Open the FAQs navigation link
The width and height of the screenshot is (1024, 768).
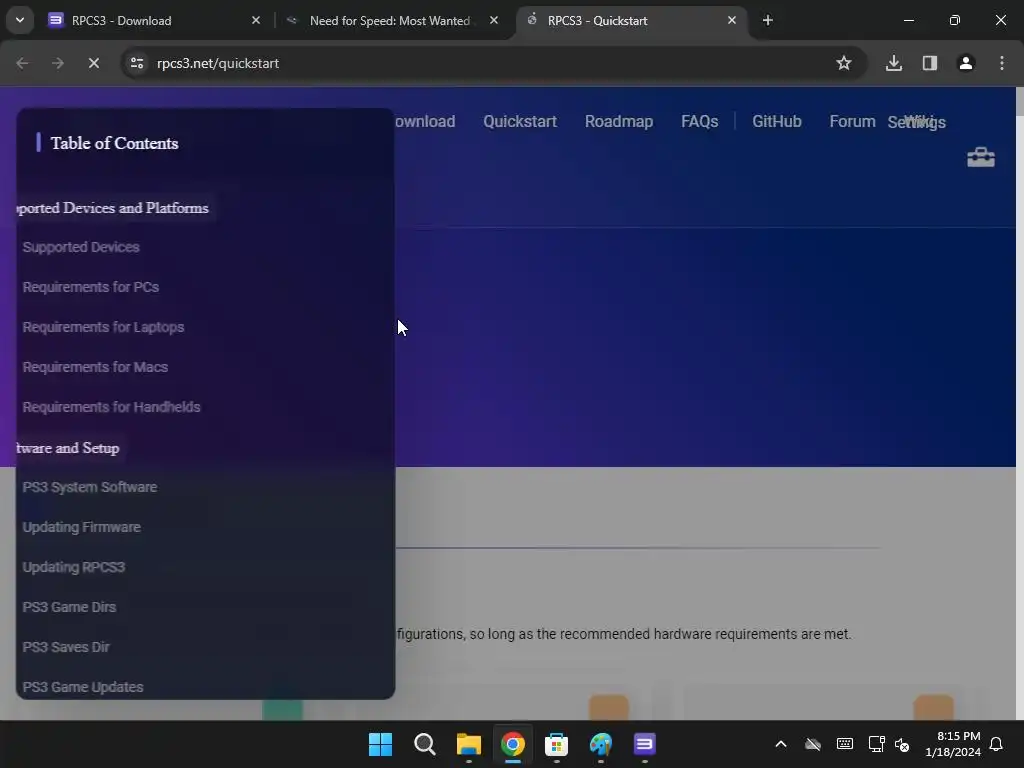(x=699, y=121)
